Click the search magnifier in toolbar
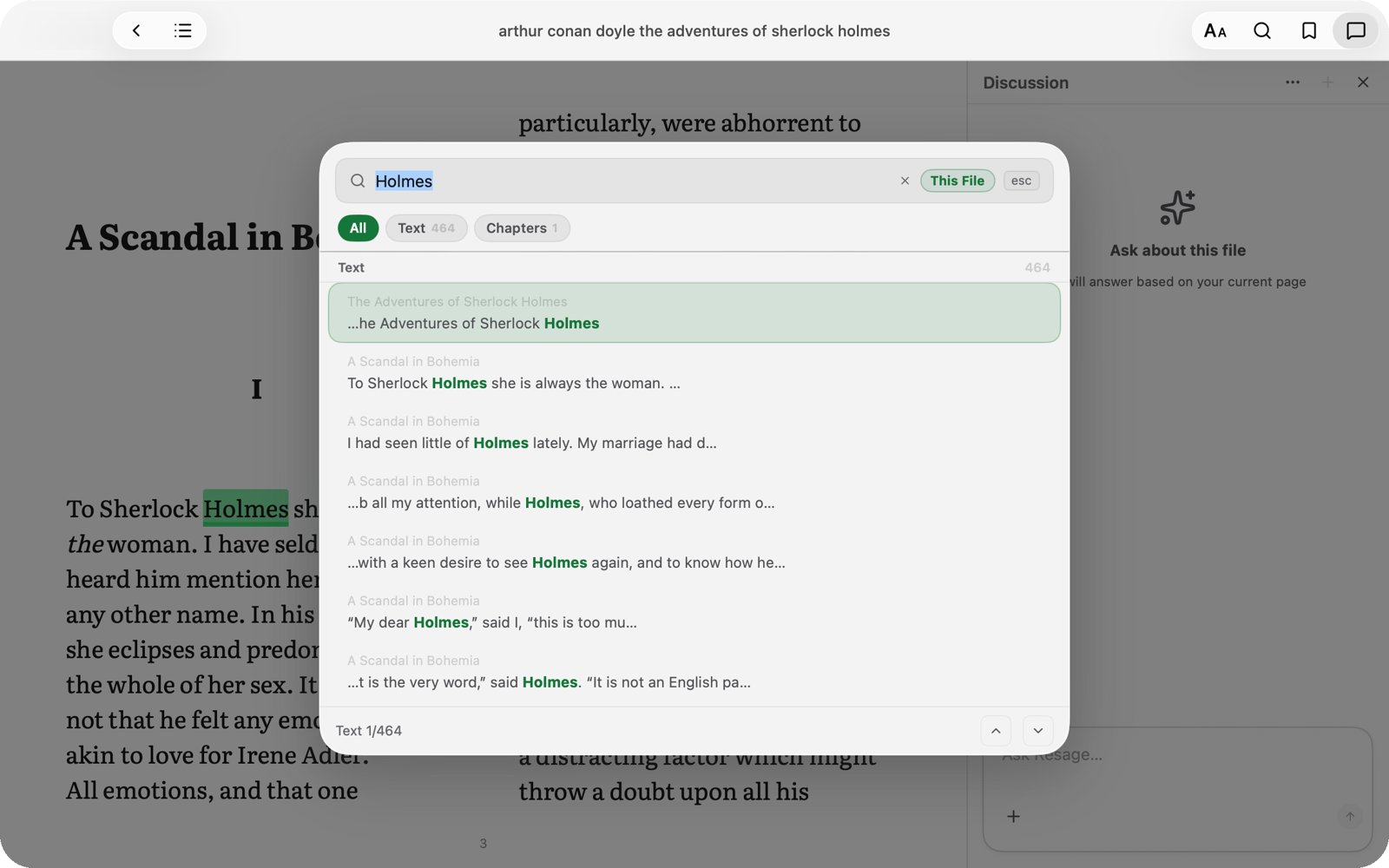 click(x=1262, y=30)
